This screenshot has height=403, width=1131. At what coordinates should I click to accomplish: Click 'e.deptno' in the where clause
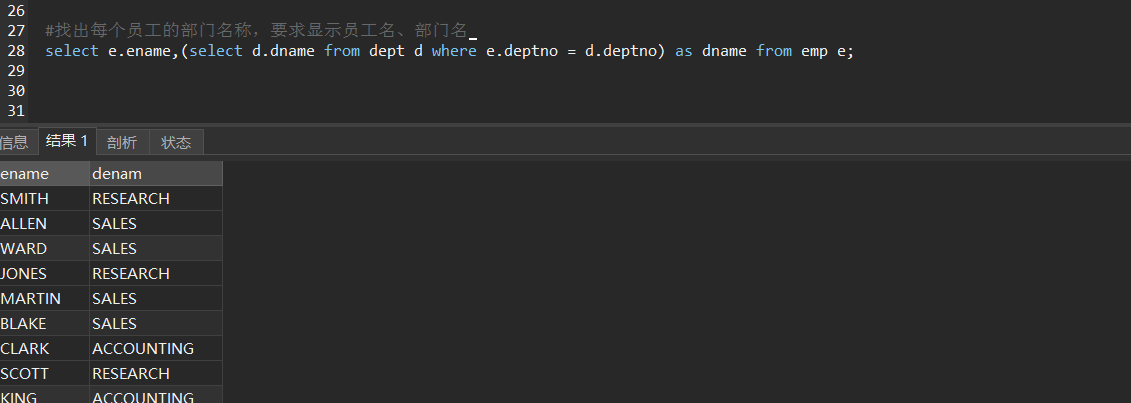[522, 51]
